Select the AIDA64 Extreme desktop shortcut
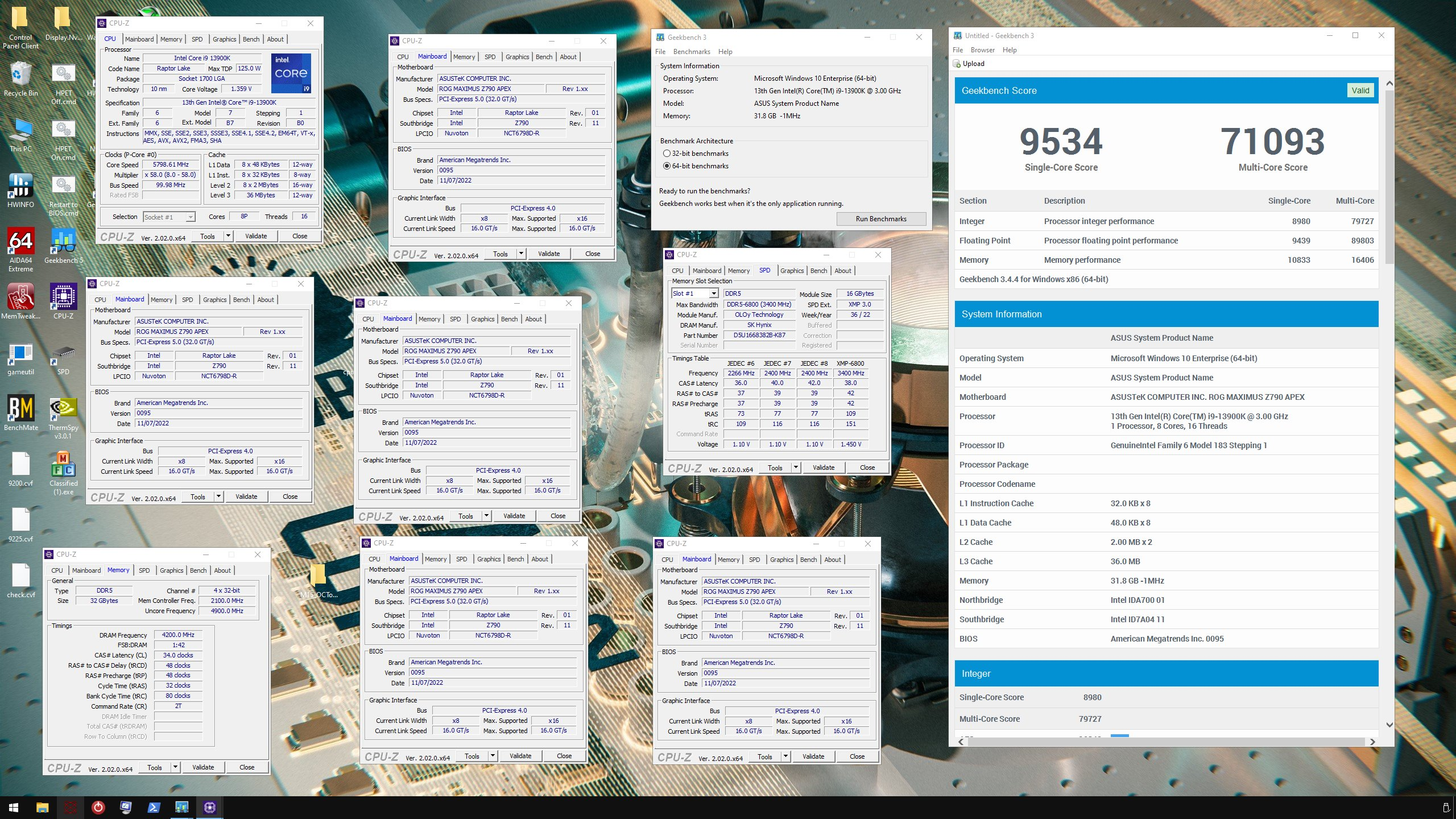The image size is (1456, 819). (20, 250)
